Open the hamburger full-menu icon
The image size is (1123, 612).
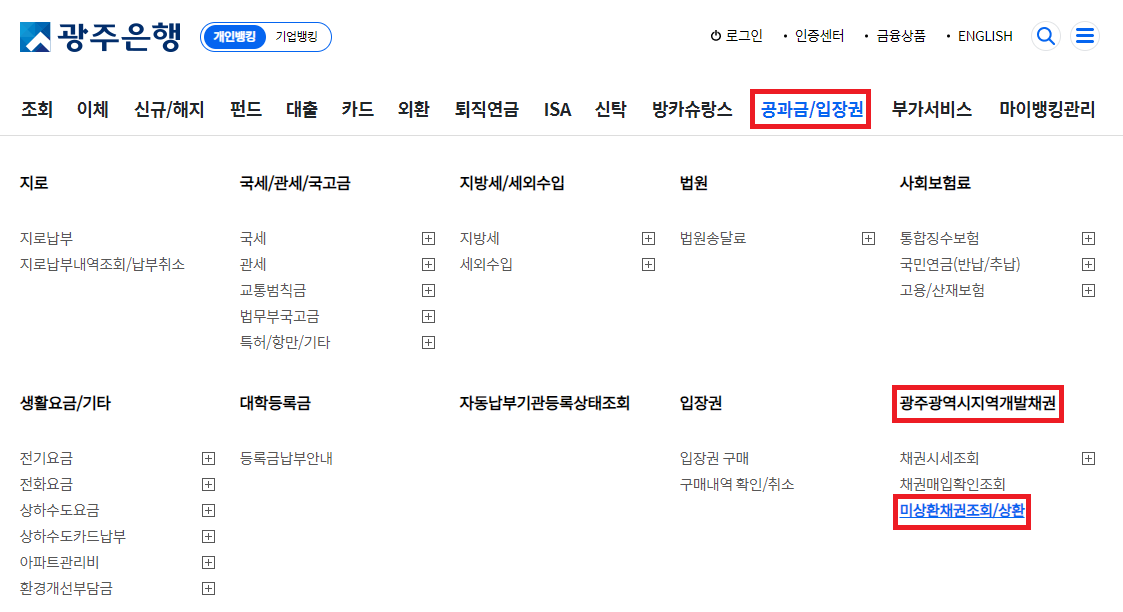pyautogui.click(x=1085, y=35)
